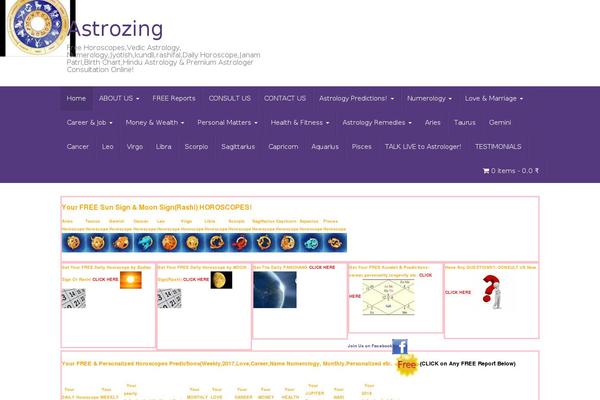The height and width of the screenshot is (400, 600).
Task: Select Virgo in the purple navigation bar
Action: tap(135, 147)
